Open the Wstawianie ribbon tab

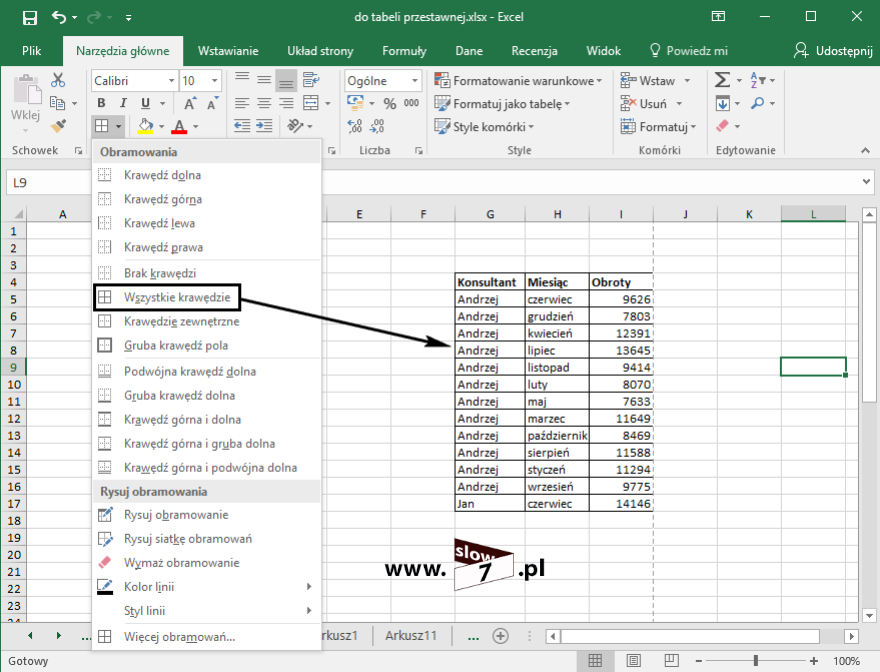pyautogui.click(x=228, y=51)
